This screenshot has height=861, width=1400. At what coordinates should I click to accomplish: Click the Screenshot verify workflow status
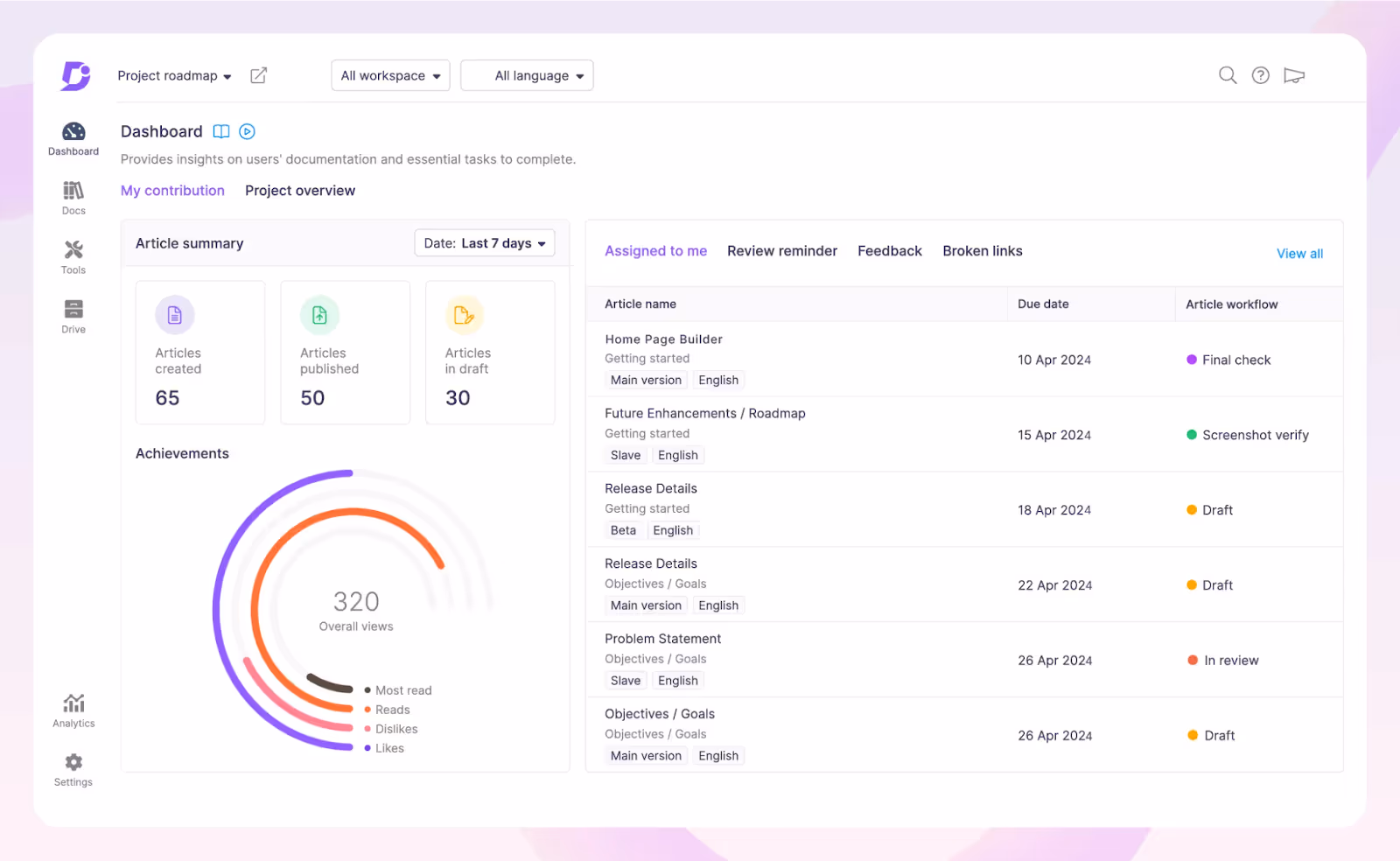coord(1248,436)
